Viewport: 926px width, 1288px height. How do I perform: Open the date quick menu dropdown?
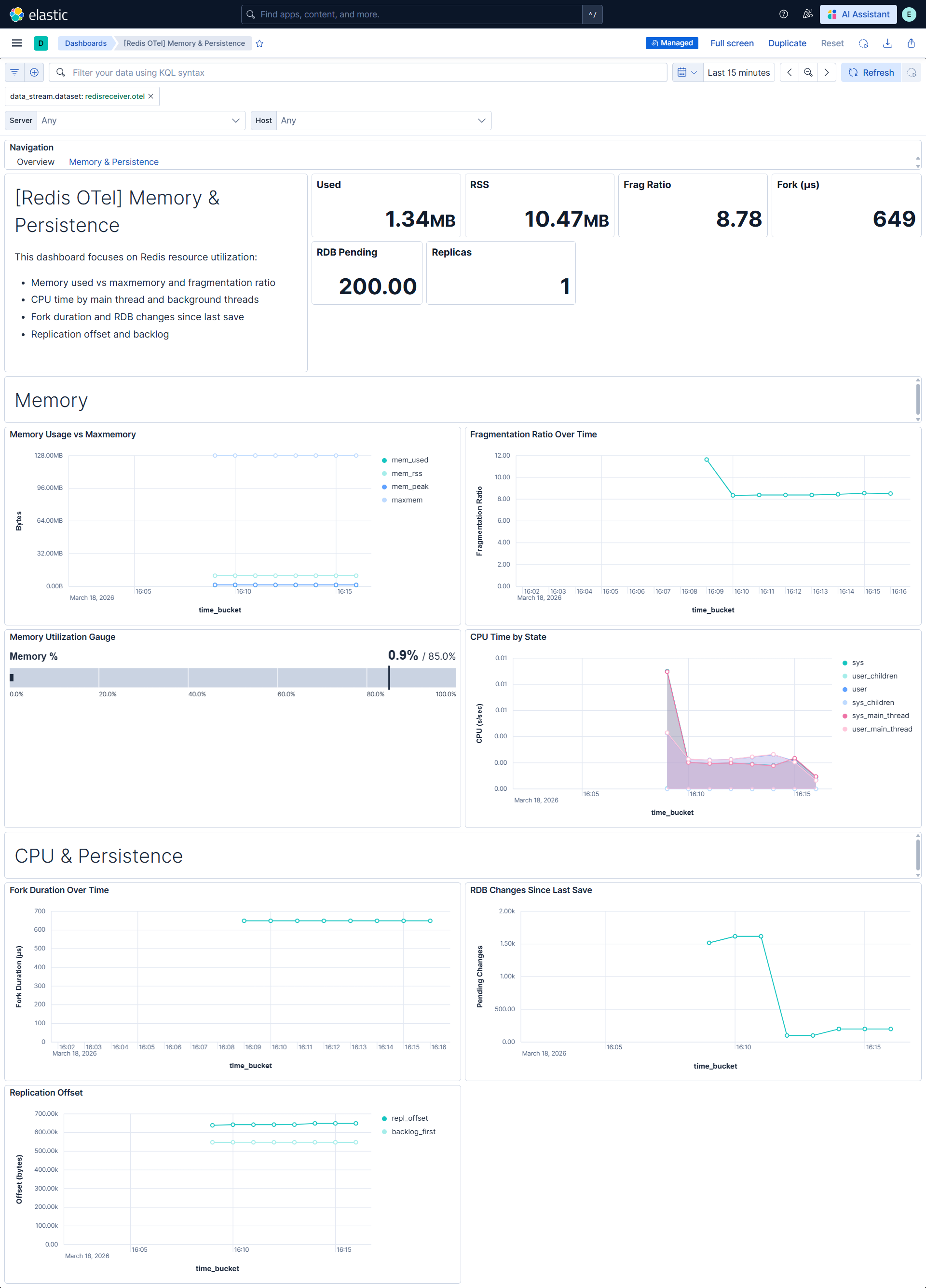coord(687,73)
